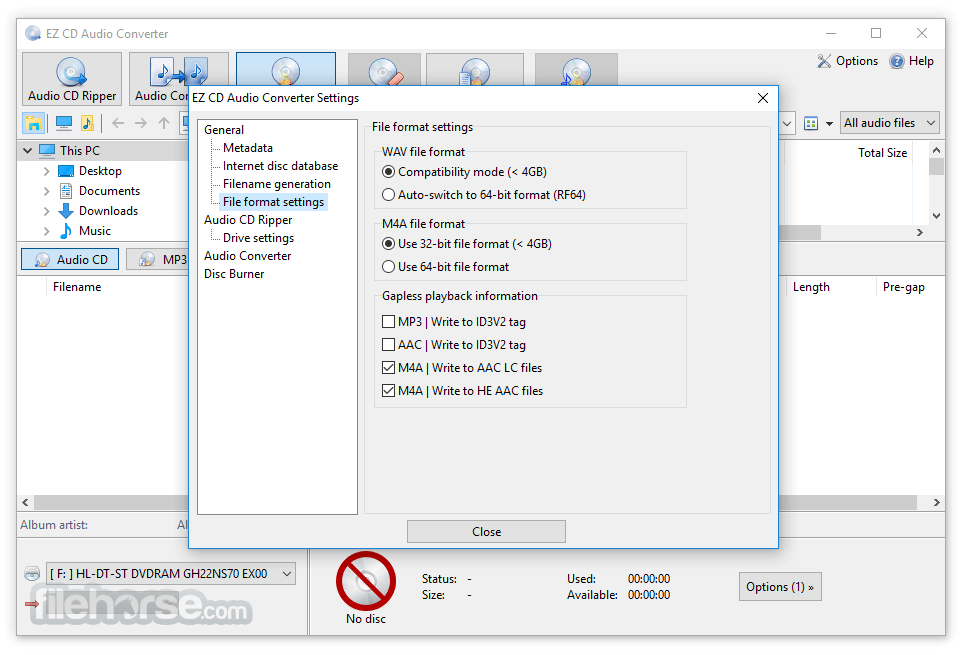Viewport: 964px width, 655px height.
Task: Open the All audio files filter dropdown
Action: (890, 123)
